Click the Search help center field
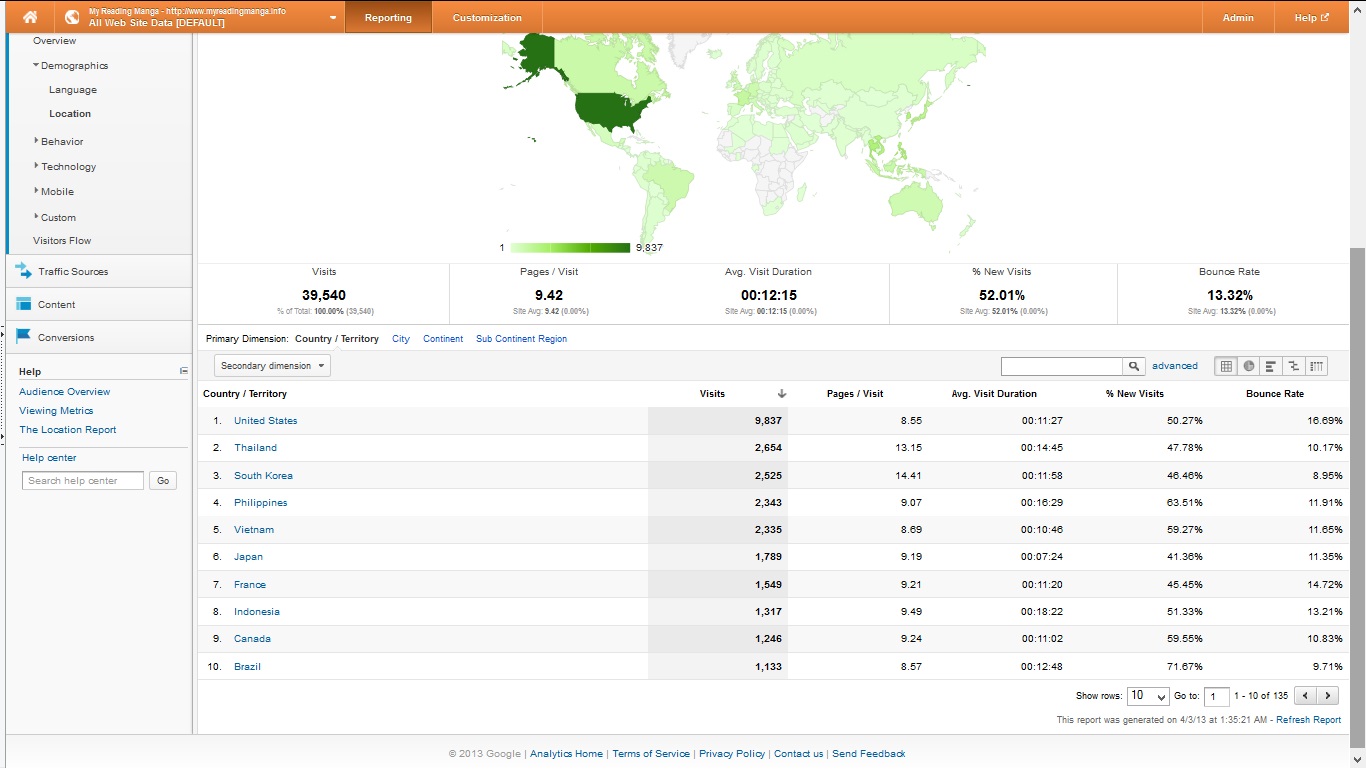Image resolution: width=1366 pixels, height=777 pixels. click(x=83, y=481)
